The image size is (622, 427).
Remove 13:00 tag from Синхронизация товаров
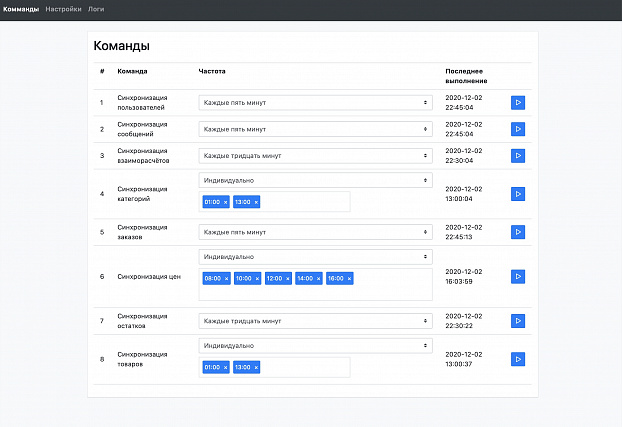click(256, 367)
